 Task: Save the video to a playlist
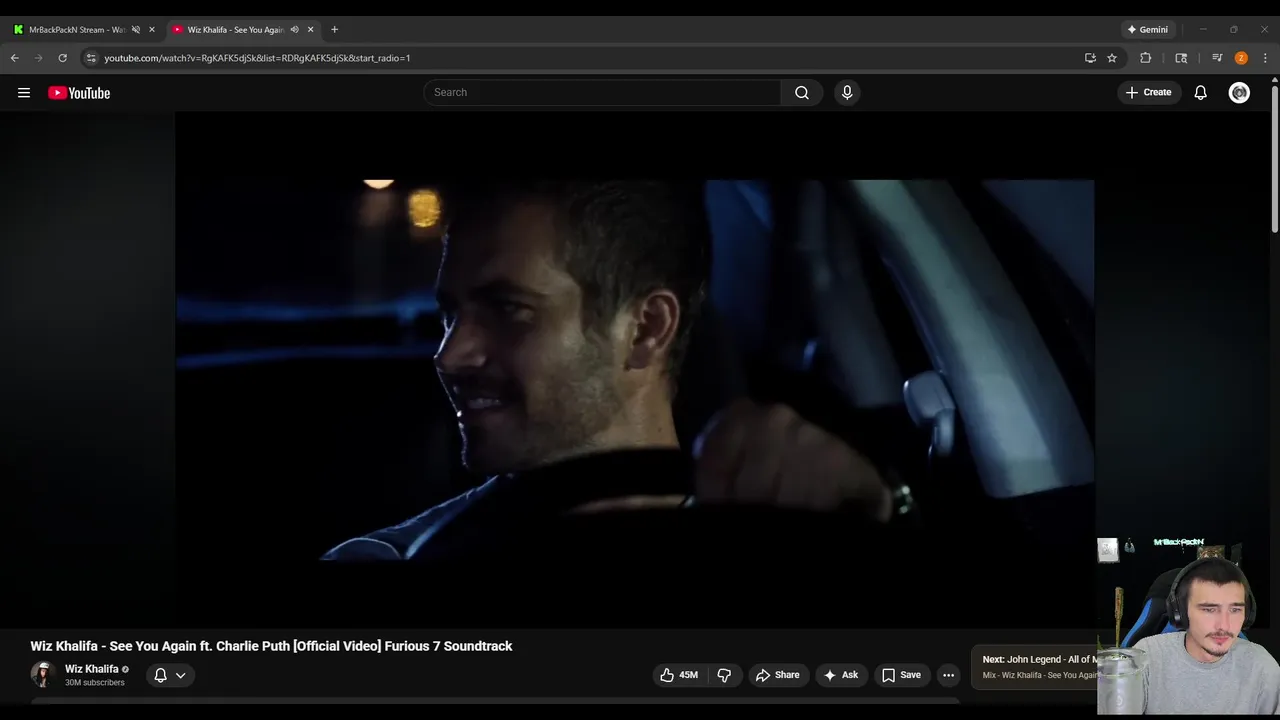[901, 675]
